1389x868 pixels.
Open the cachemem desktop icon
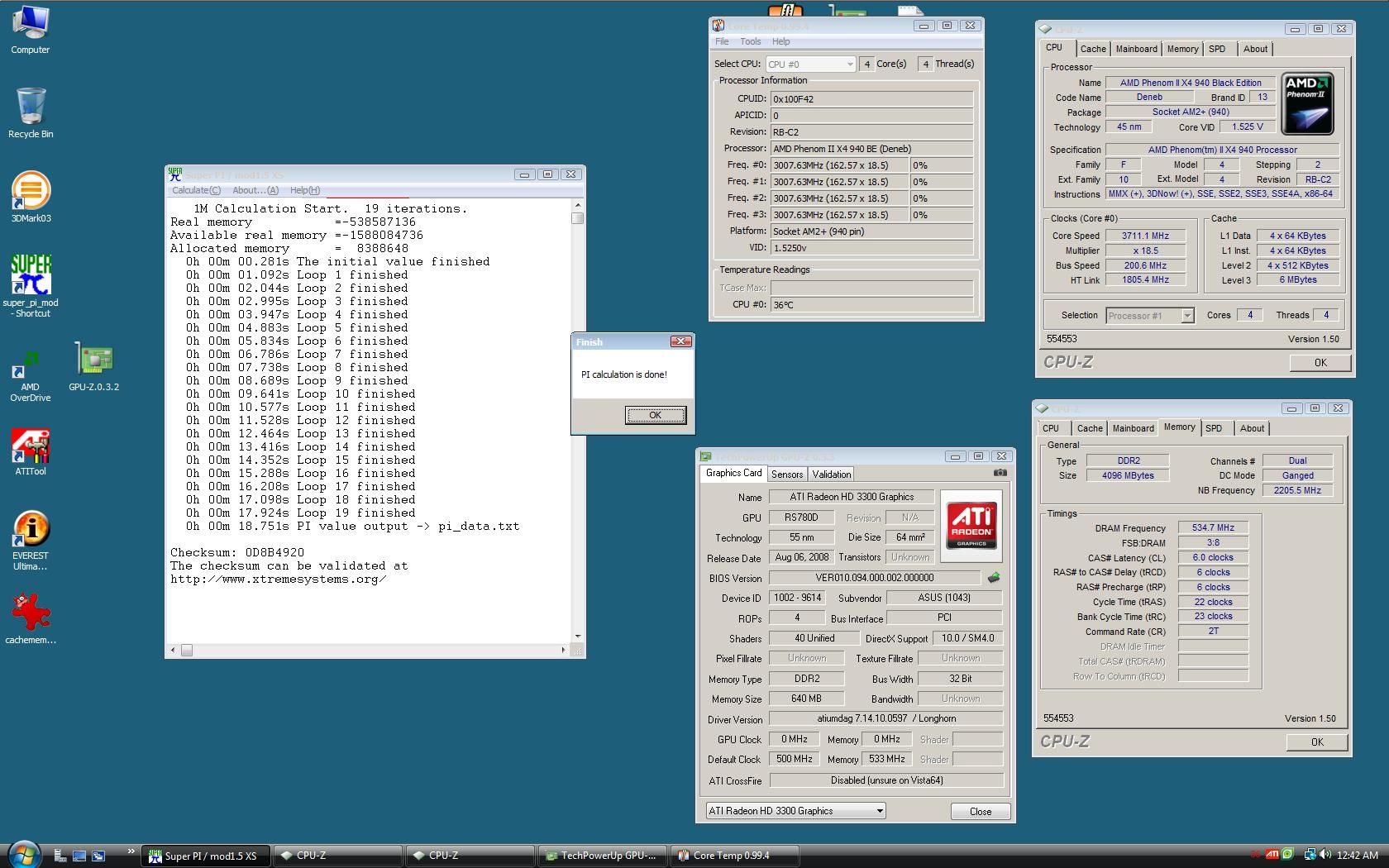coord(31,618)
